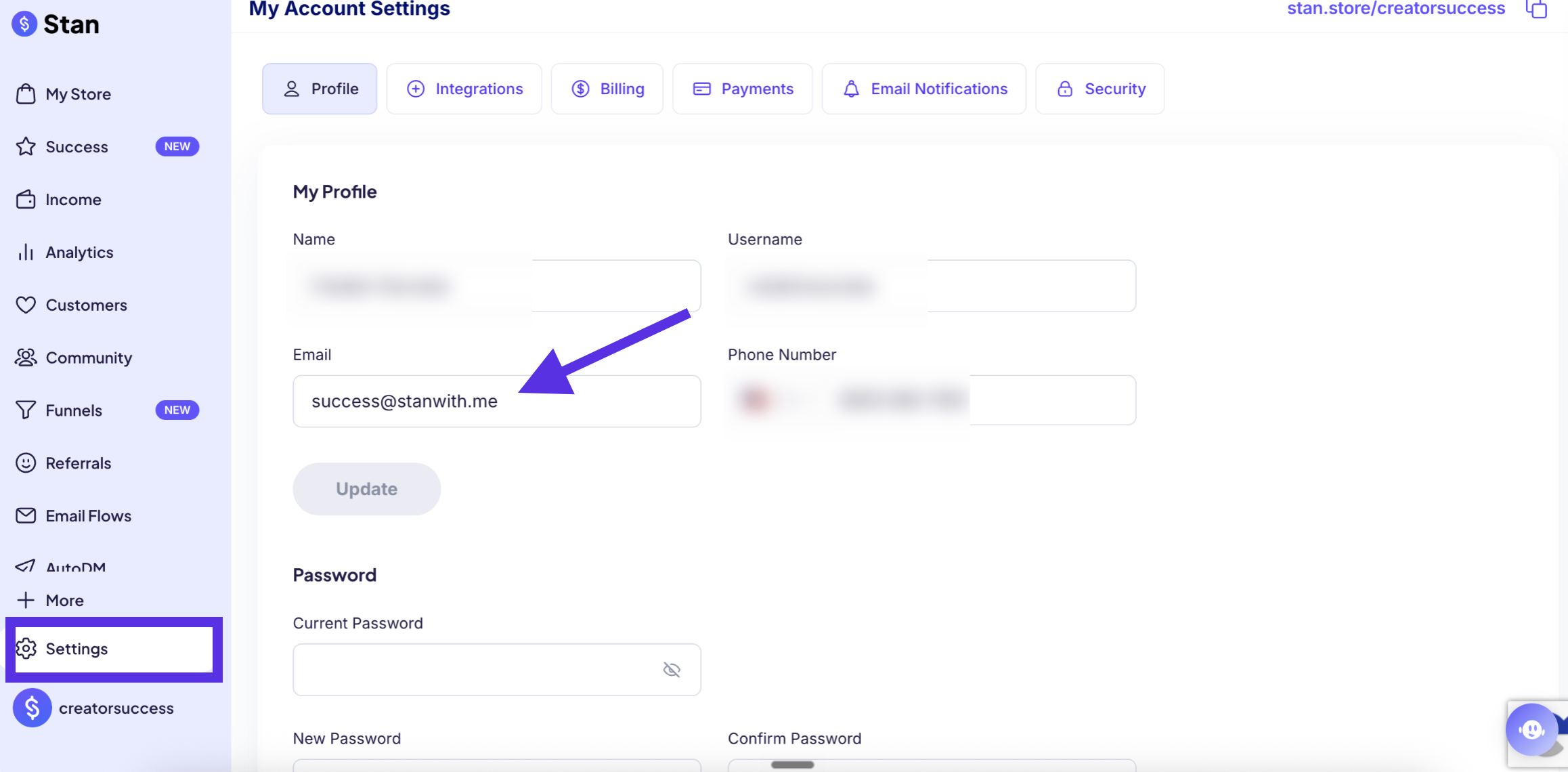This screenshot has height=772, width=1568.
Task: Open Settings in the sidebar
Action: point(114,649)
